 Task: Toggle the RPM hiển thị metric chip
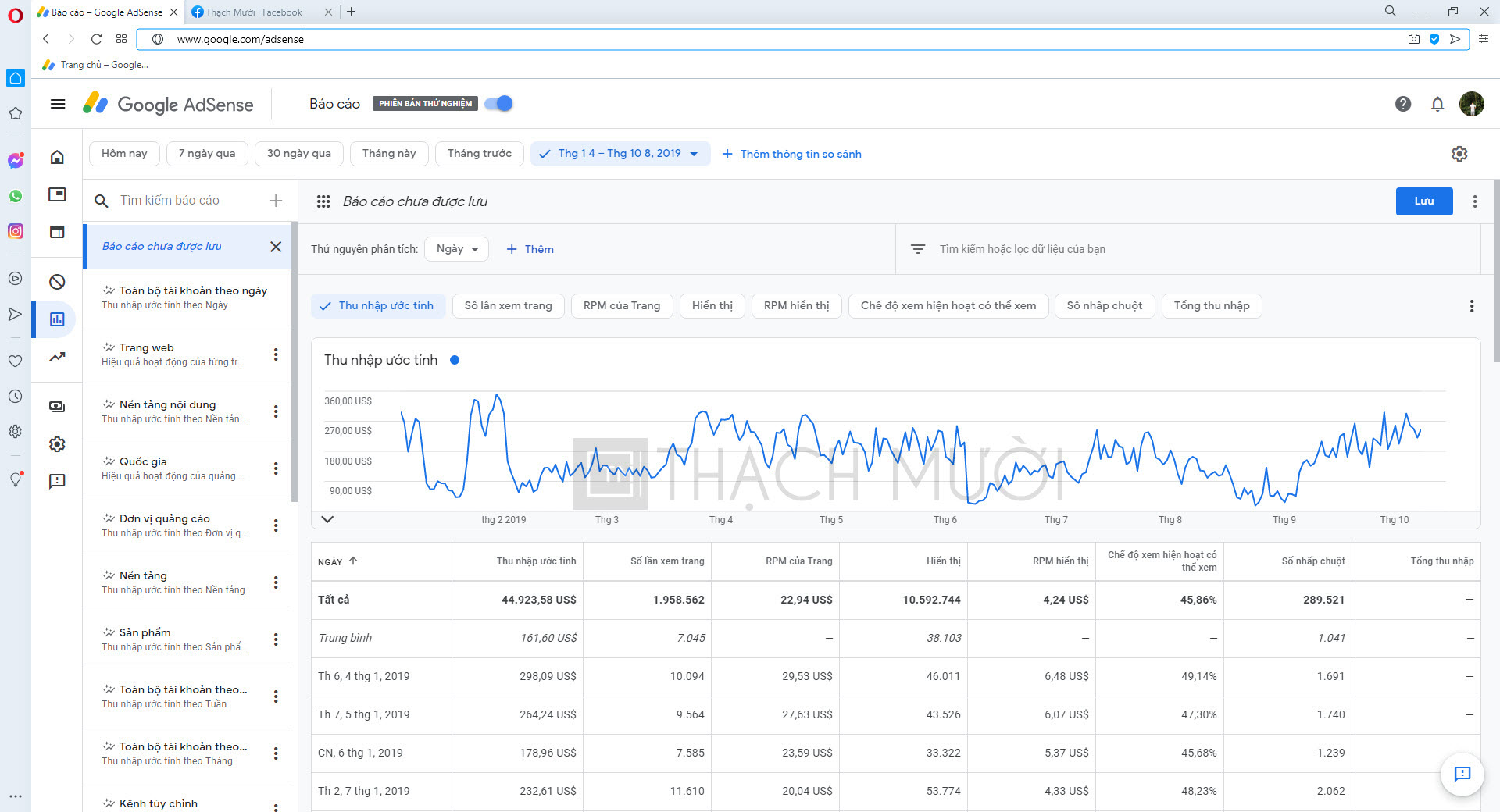[x=797, y=306]
